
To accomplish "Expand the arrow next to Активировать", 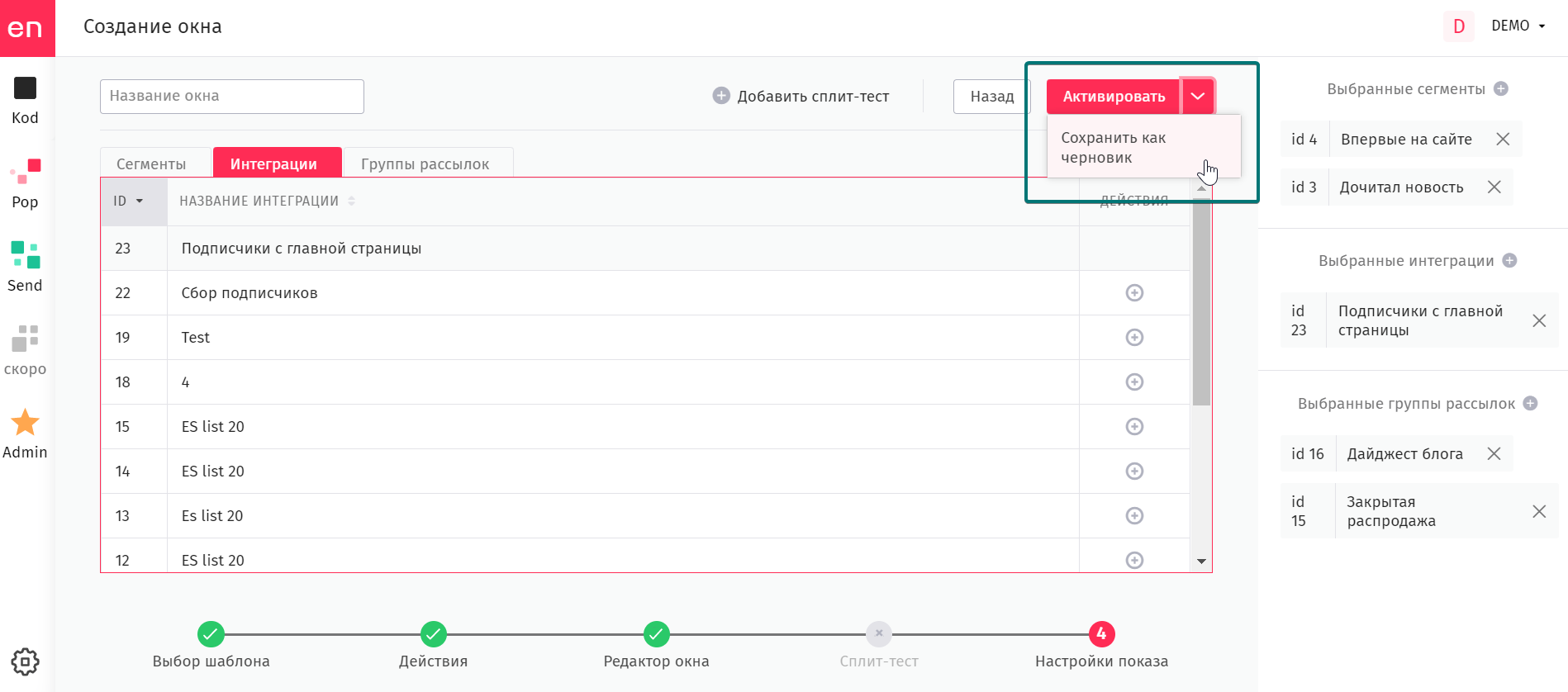I will 1198,97.
